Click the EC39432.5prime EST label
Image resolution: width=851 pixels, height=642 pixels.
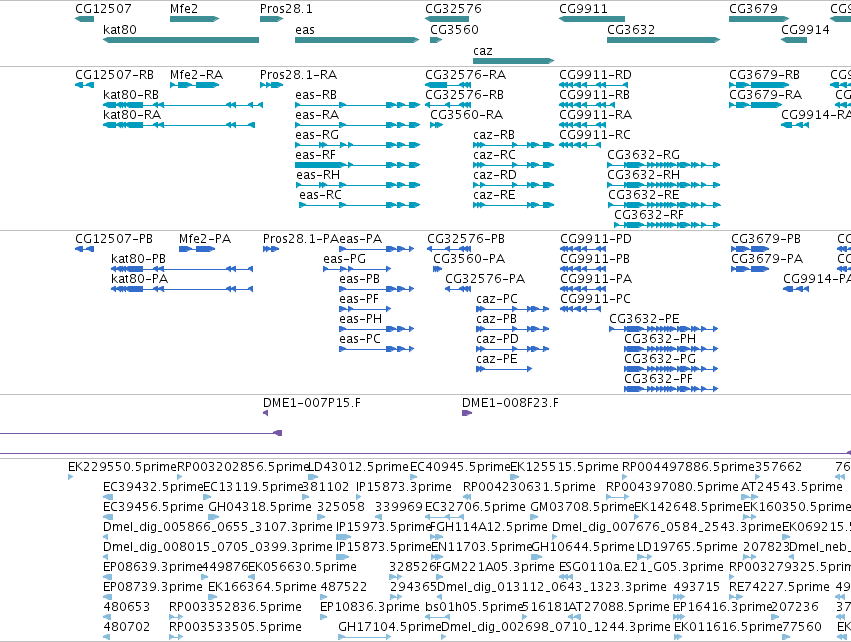(153, 487)
